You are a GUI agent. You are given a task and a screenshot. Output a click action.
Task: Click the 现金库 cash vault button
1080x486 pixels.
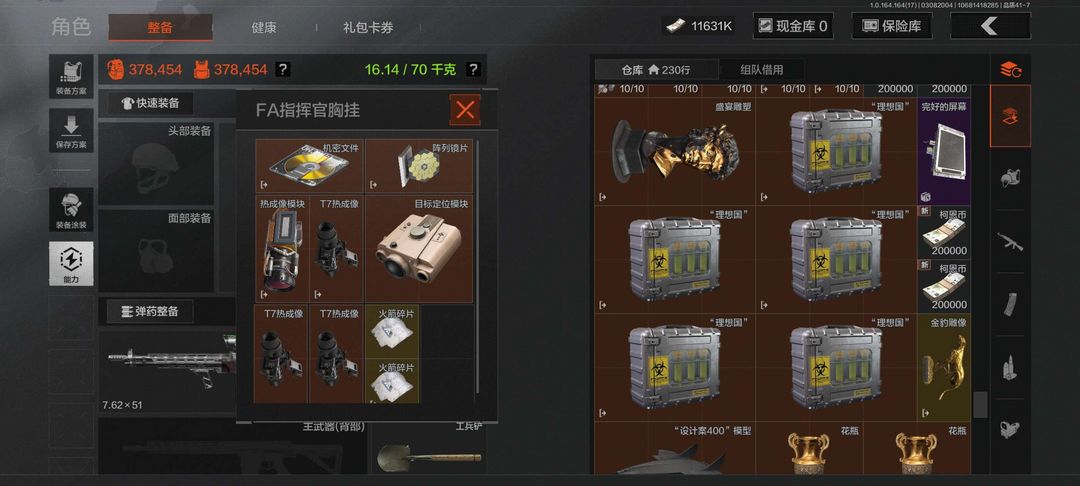pos(793,26)
